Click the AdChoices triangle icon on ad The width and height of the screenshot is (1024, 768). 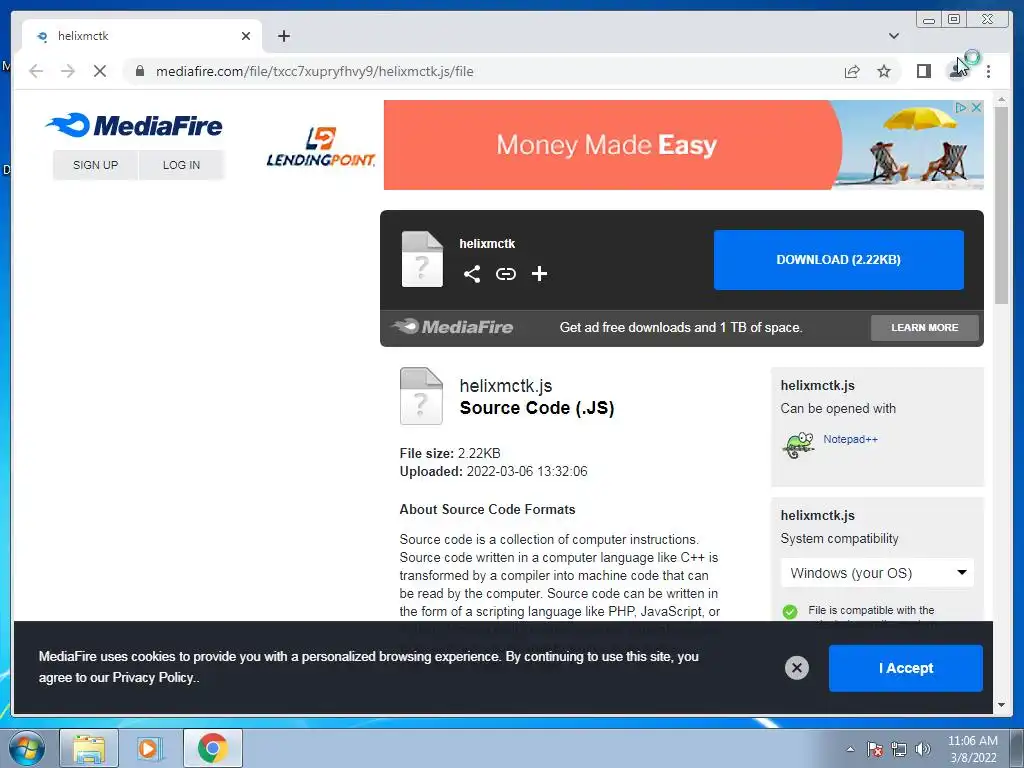point(961,107)
